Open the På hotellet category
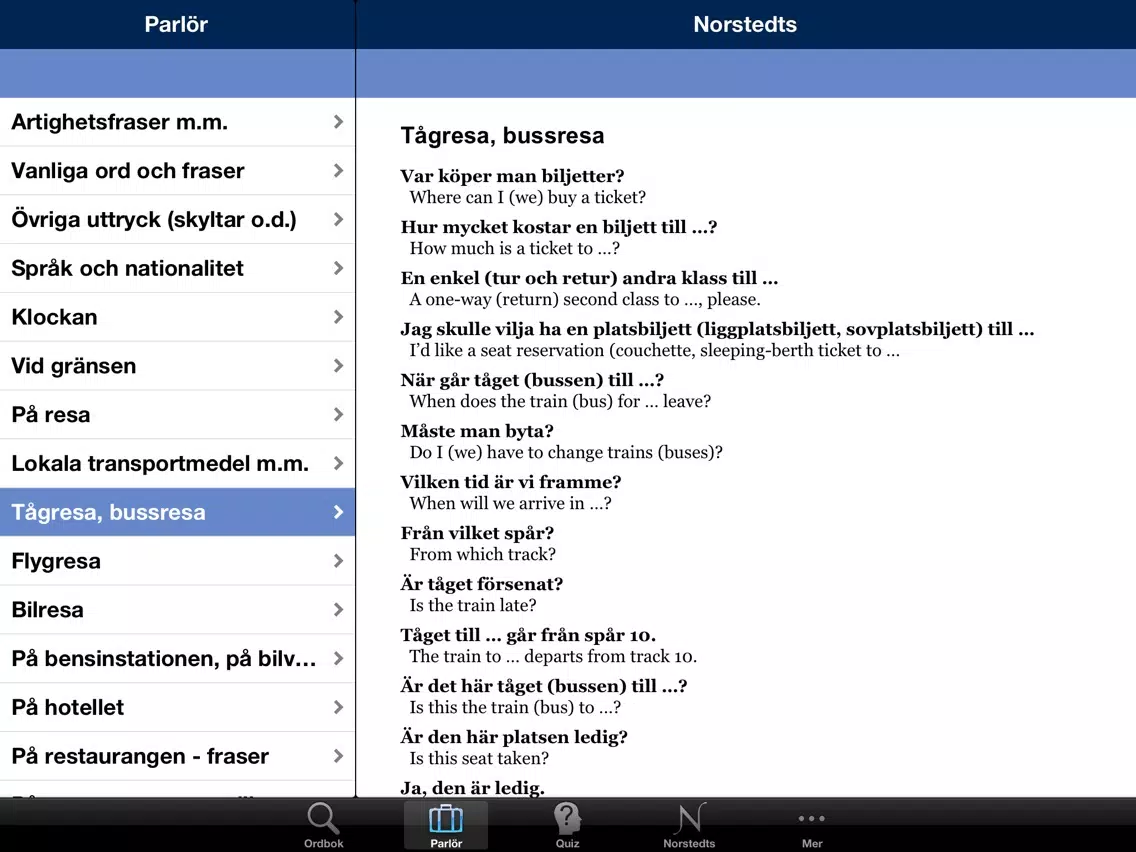Viewport: 1136px width, 852px height. (x=178, y=707)
